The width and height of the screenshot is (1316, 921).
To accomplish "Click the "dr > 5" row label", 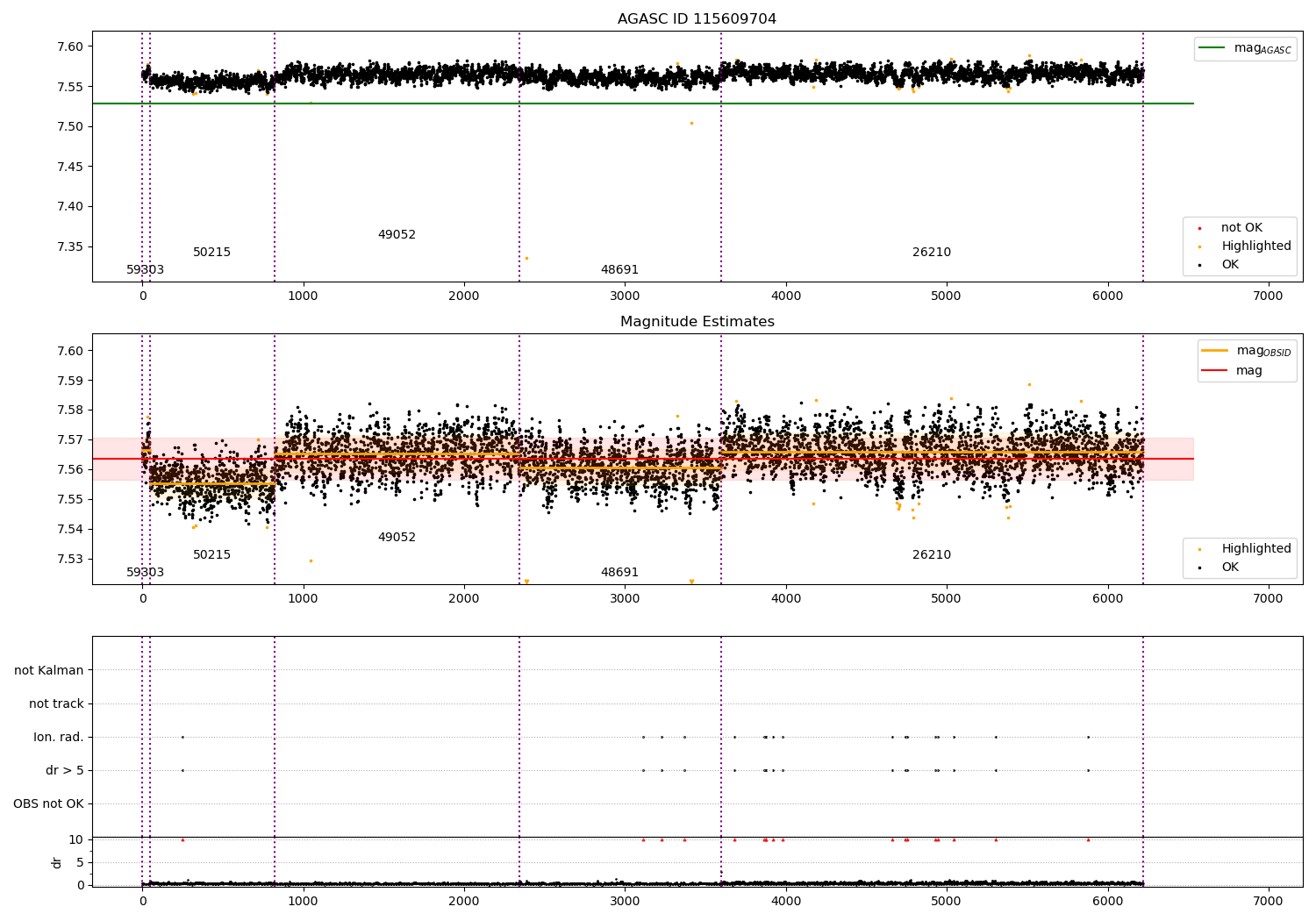I will tap(65, 771).
